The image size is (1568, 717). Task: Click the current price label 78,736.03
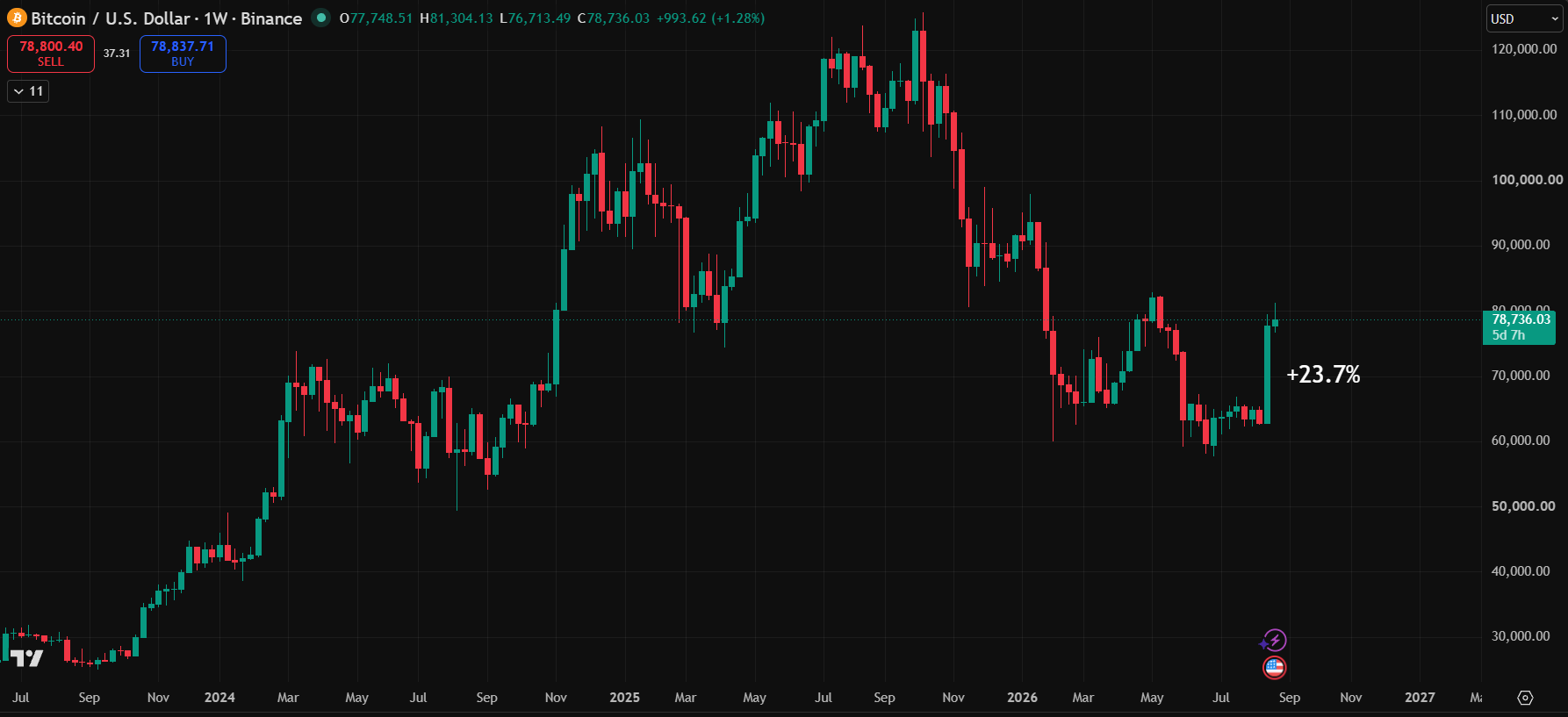(x=1521, y=319)
